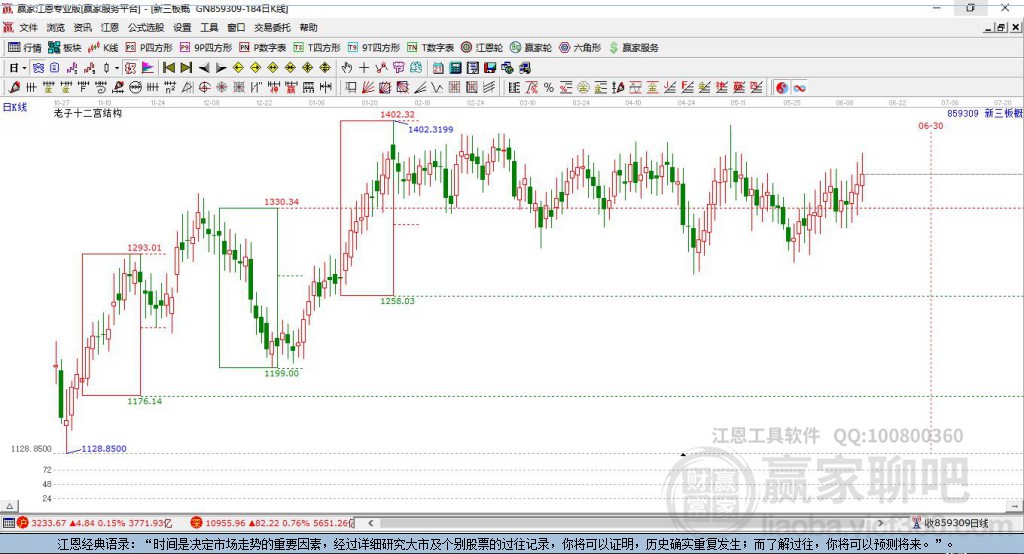Open the 交易委托 menu
The image size is (1024, 554).
[272, 27]
